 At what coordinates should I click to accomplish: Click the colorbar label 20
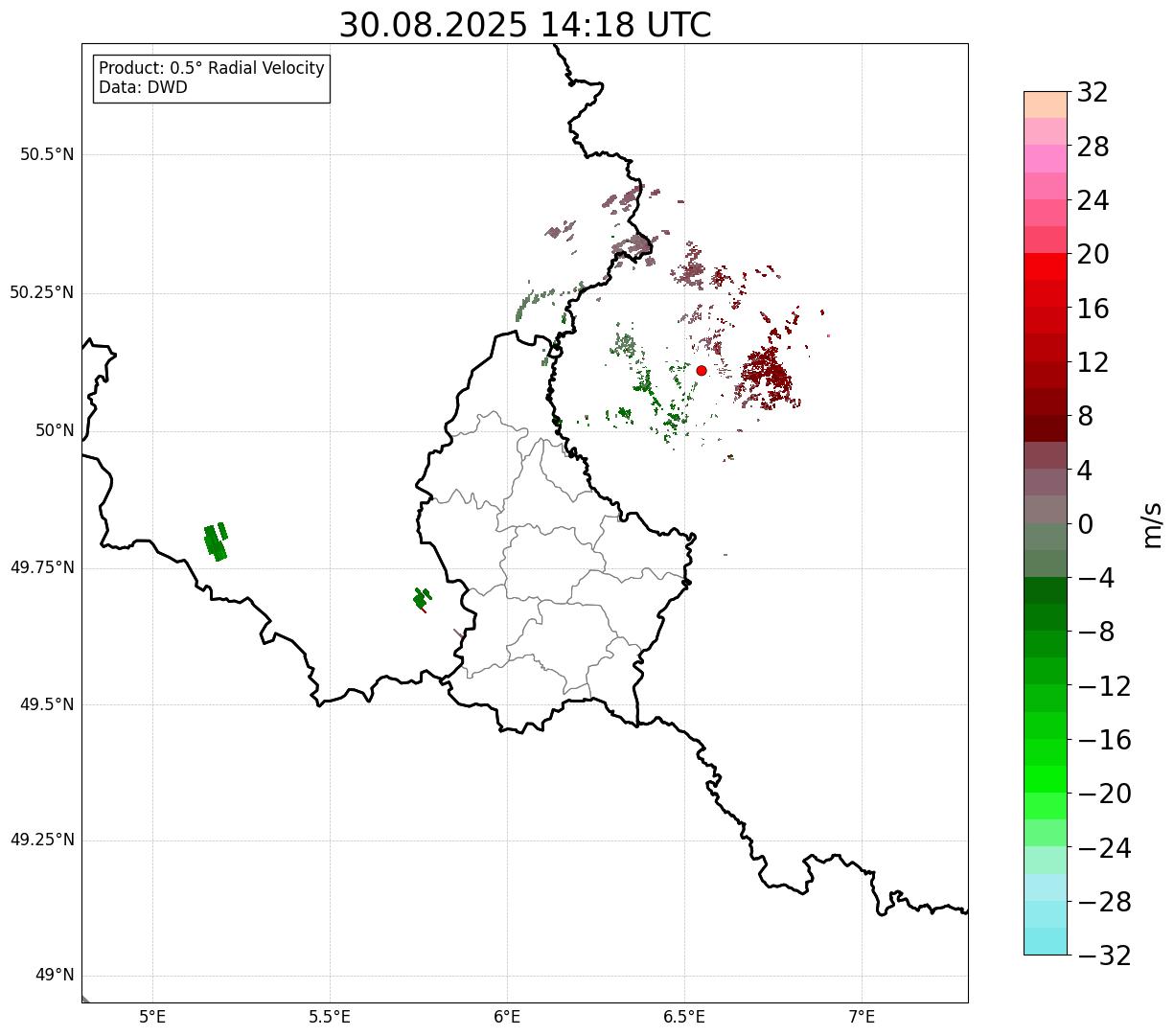(x=1093, y=255)
